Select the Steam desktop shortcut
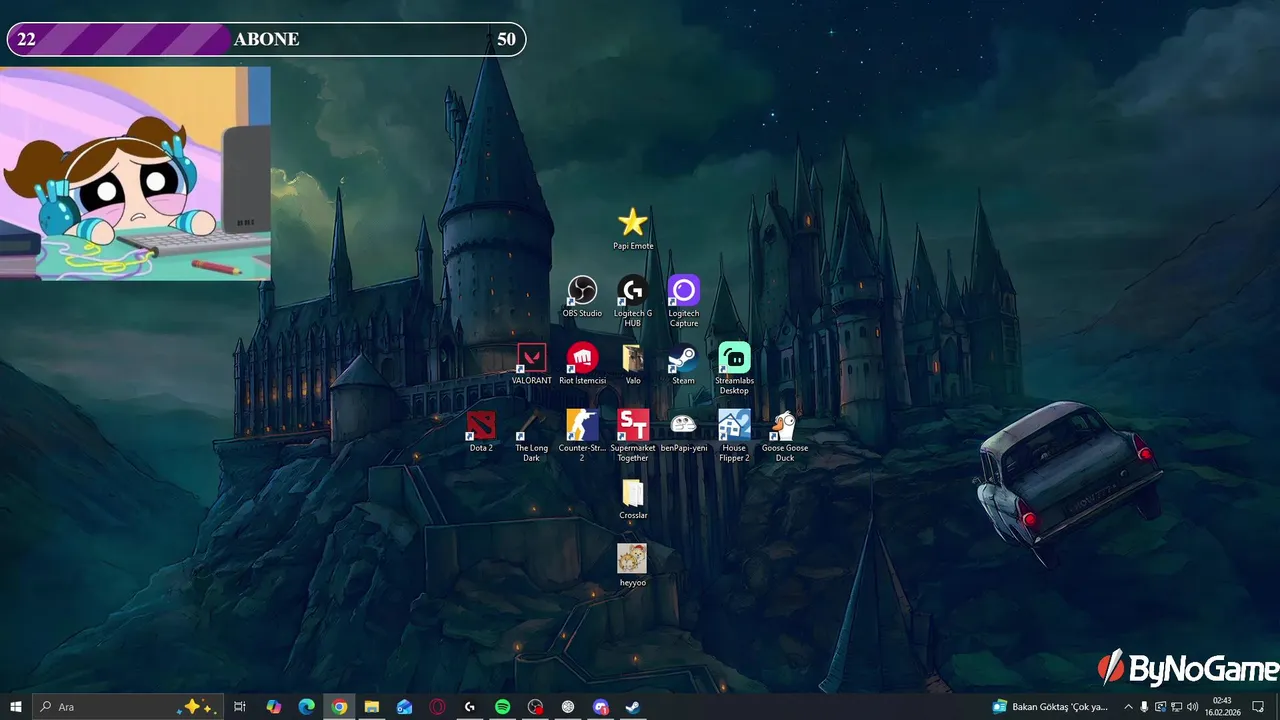1280x720 pixels. click(684, 364)
